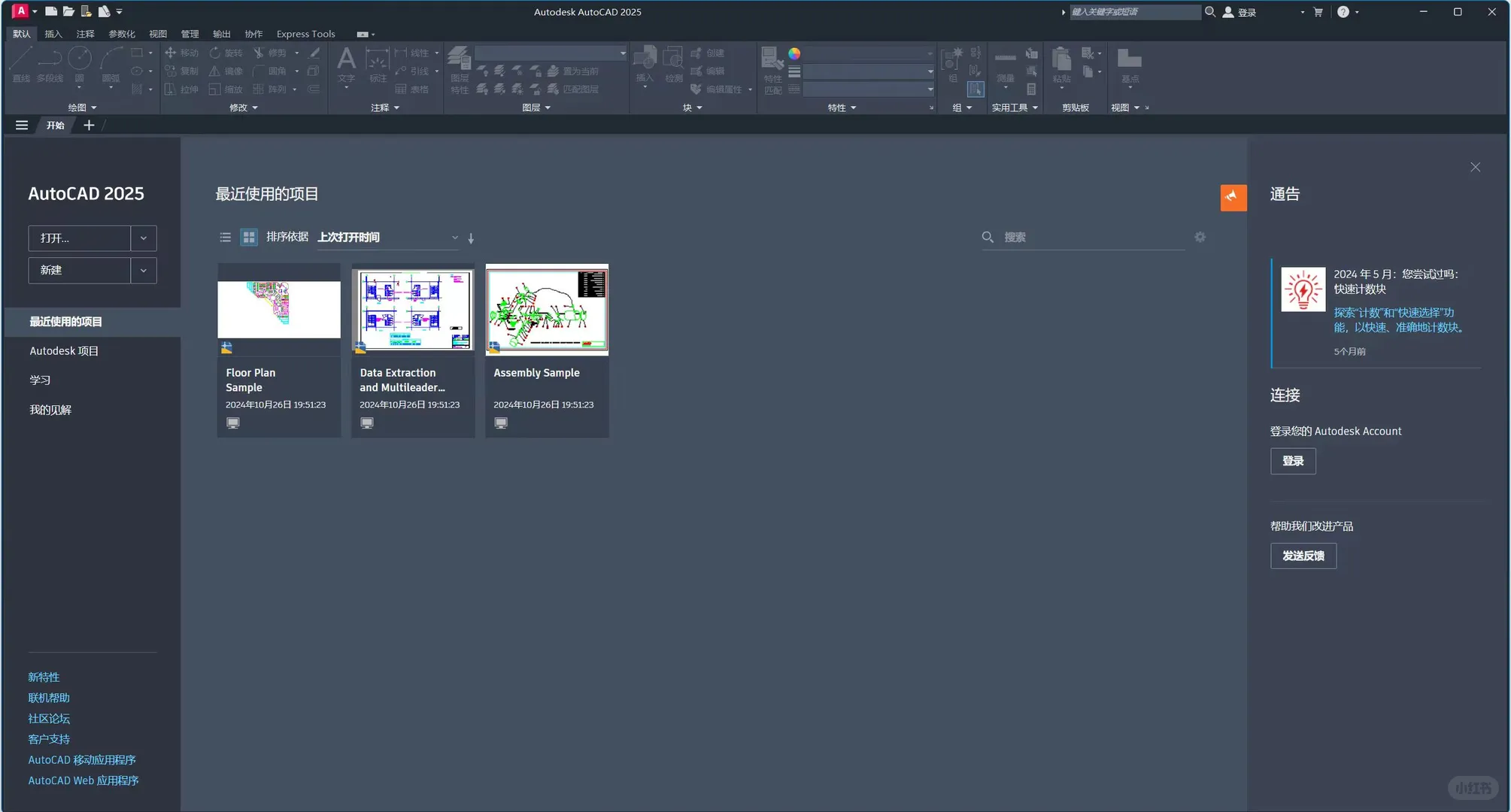
Task: Expand the 打开 button dropdown arrow
Action: [144, 238]
